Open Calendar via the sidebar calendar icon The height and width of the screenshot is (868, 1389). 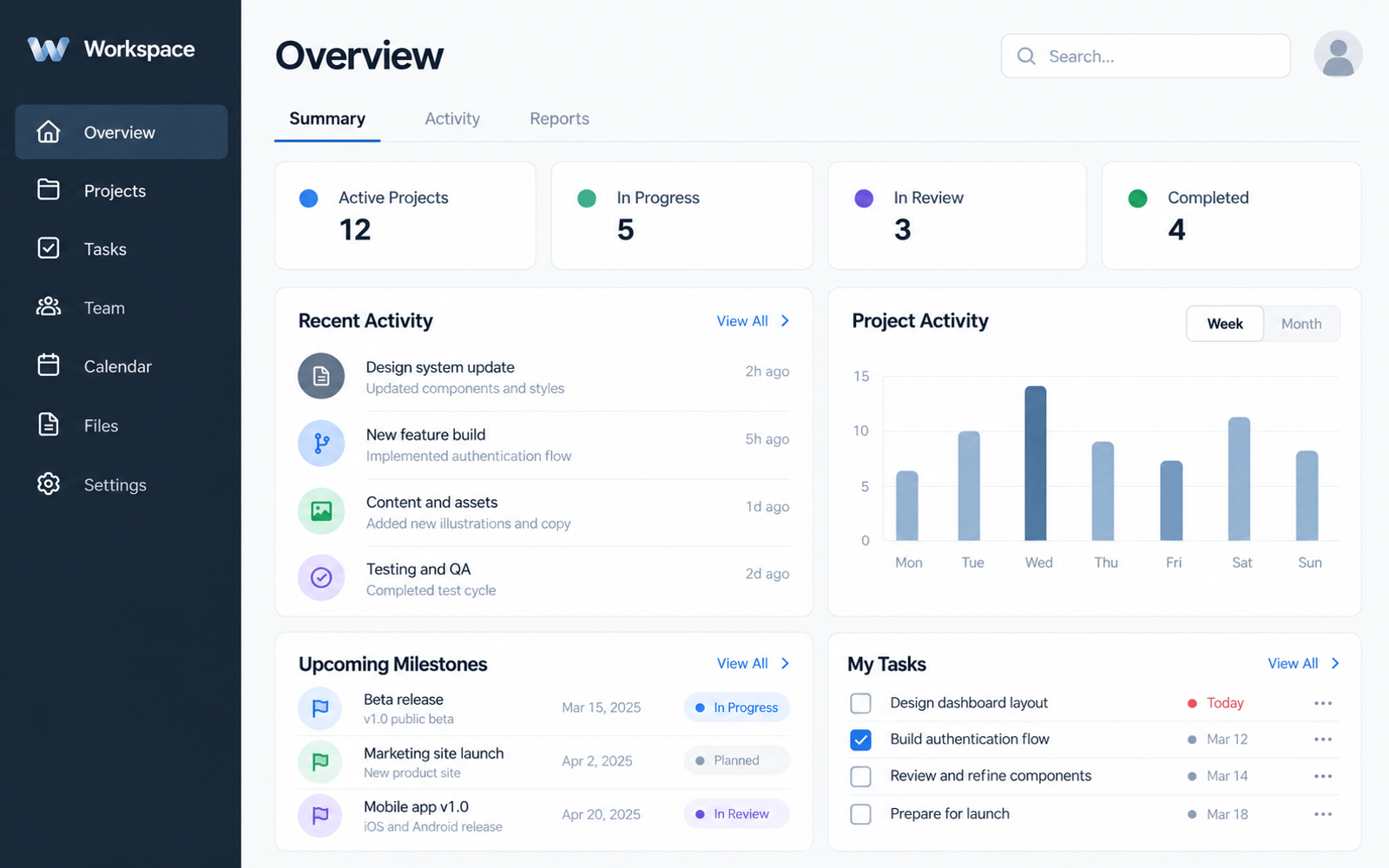49,365
